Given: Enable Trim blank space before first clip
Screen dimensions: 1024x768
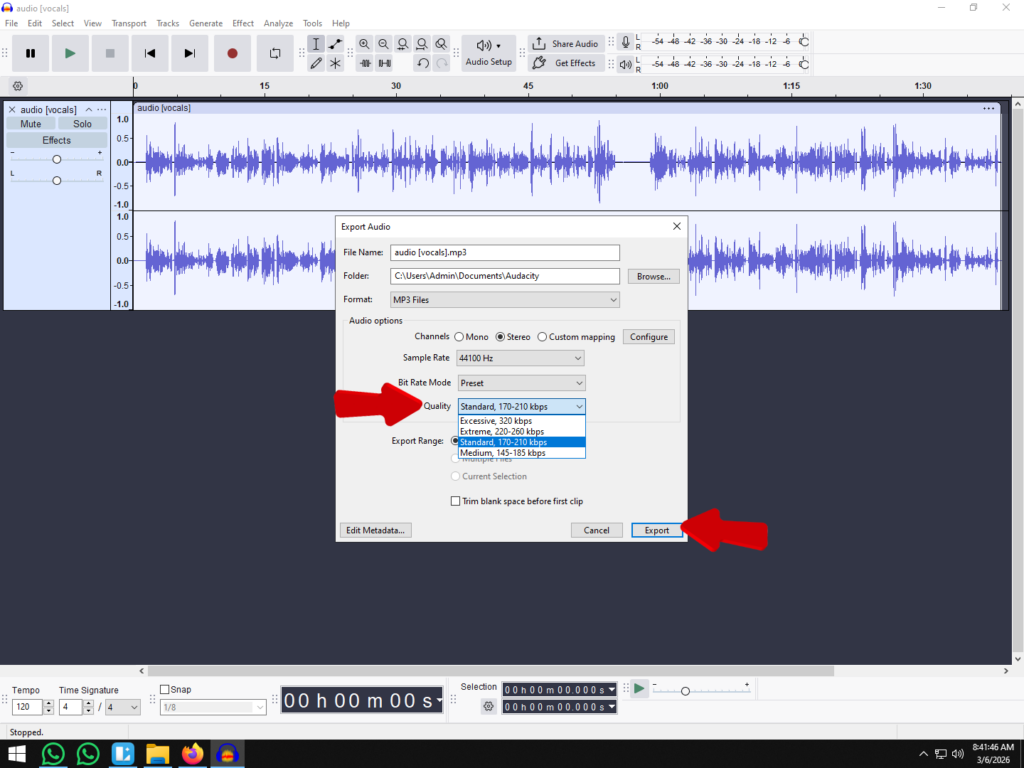Looking at the screenshot, I should [456, 501].
